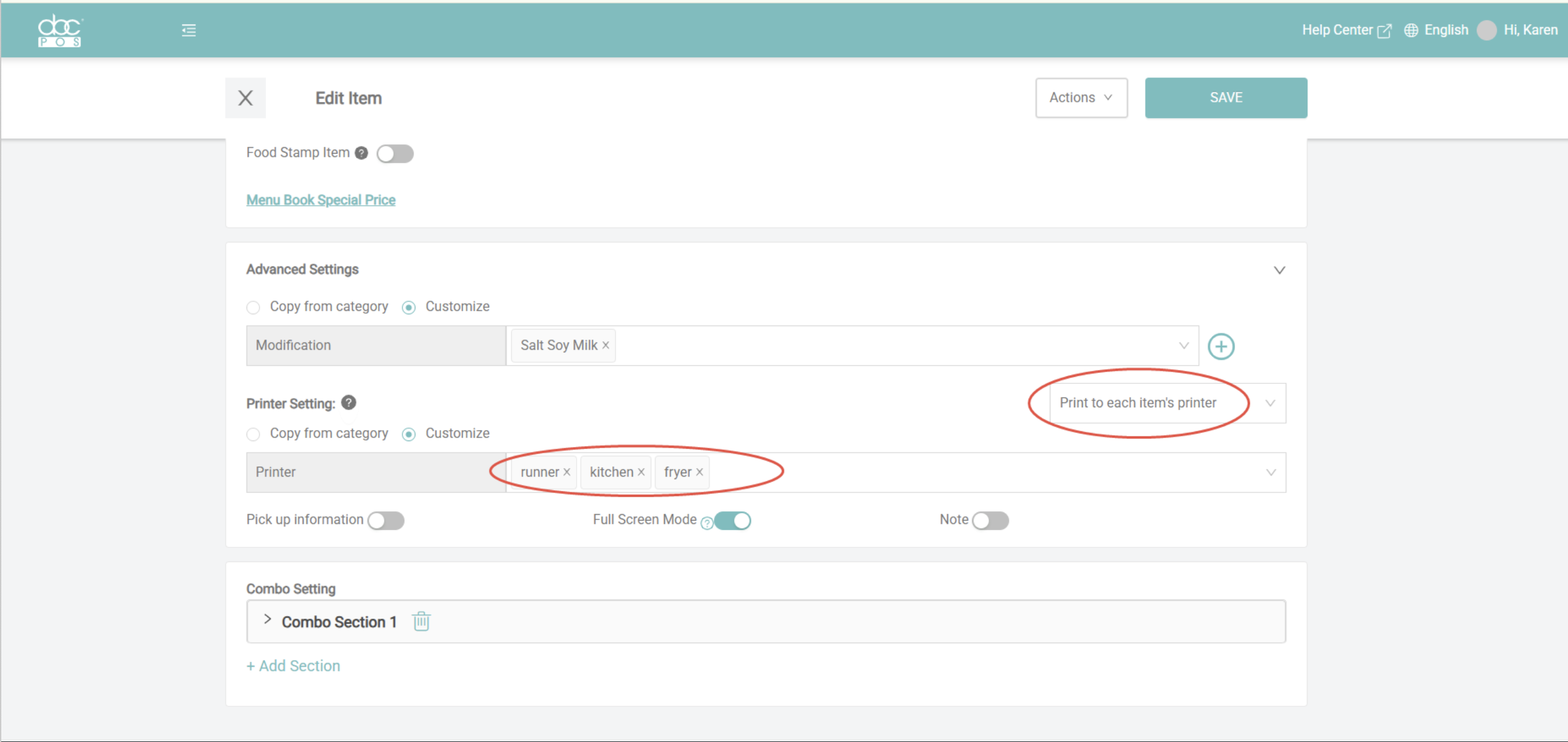
Task: Show Printer Setting help tooltip
Action: point(349,403)
